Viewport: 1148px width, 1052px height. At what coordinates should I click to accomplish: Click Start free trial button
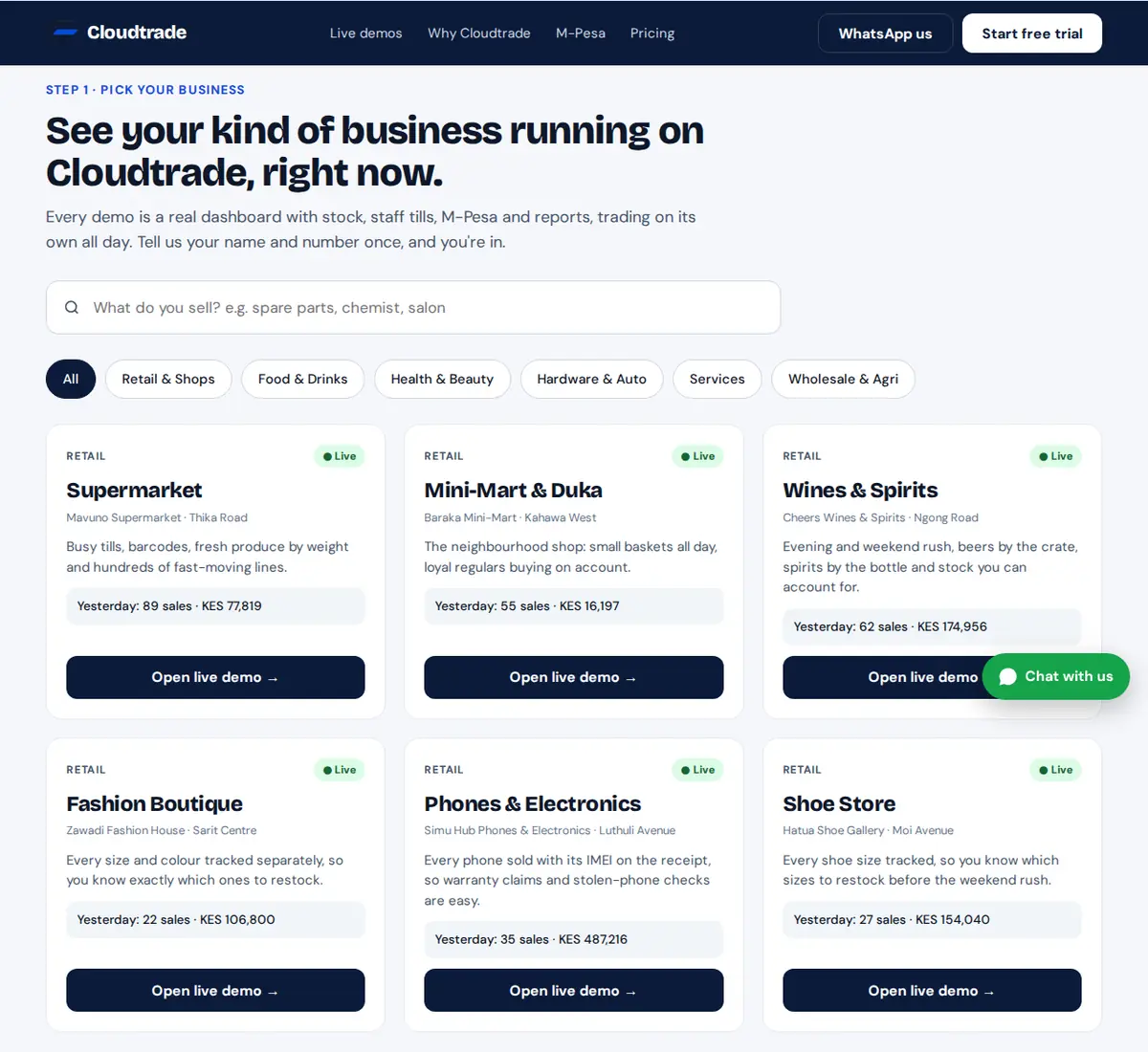coord(1032,33)
